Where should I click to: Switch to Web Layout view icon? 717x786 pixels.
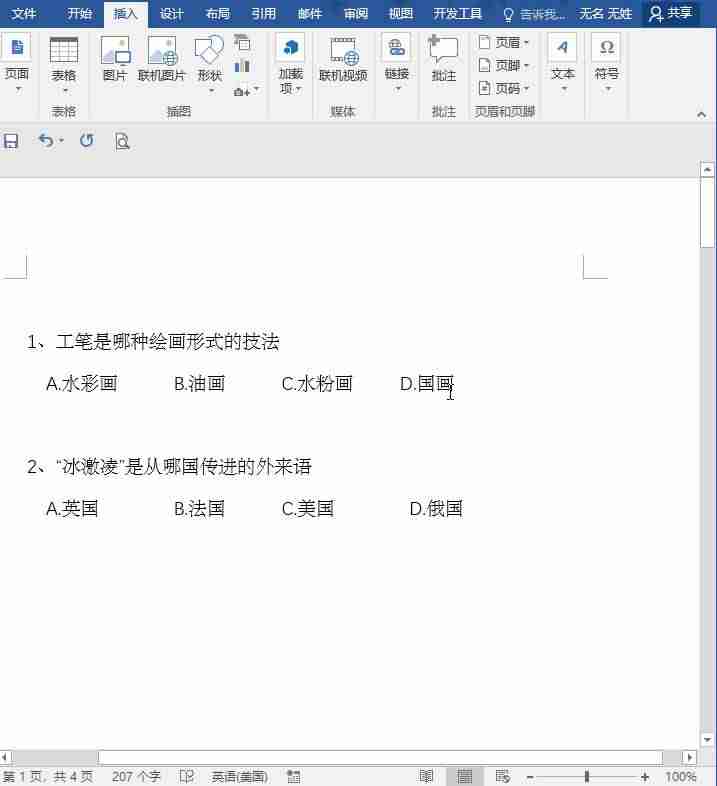point(503,776)
